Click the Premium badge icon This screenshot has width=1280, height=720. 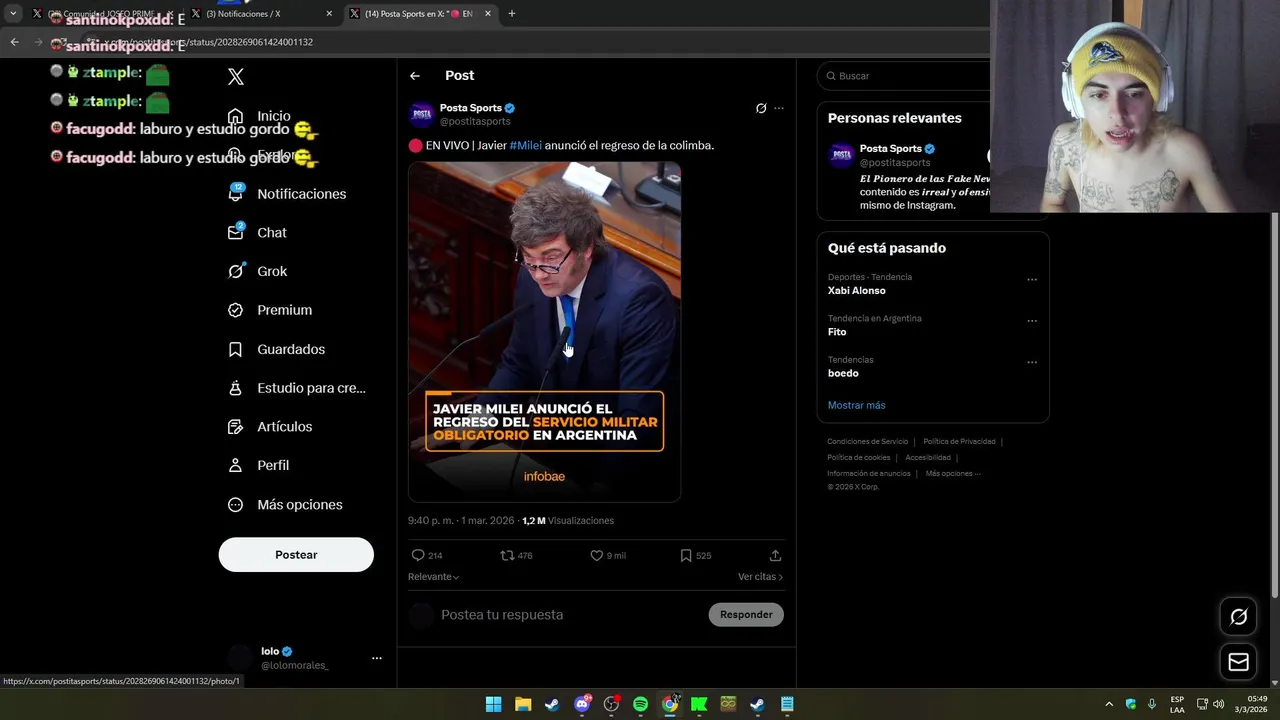tap(235, 310)
